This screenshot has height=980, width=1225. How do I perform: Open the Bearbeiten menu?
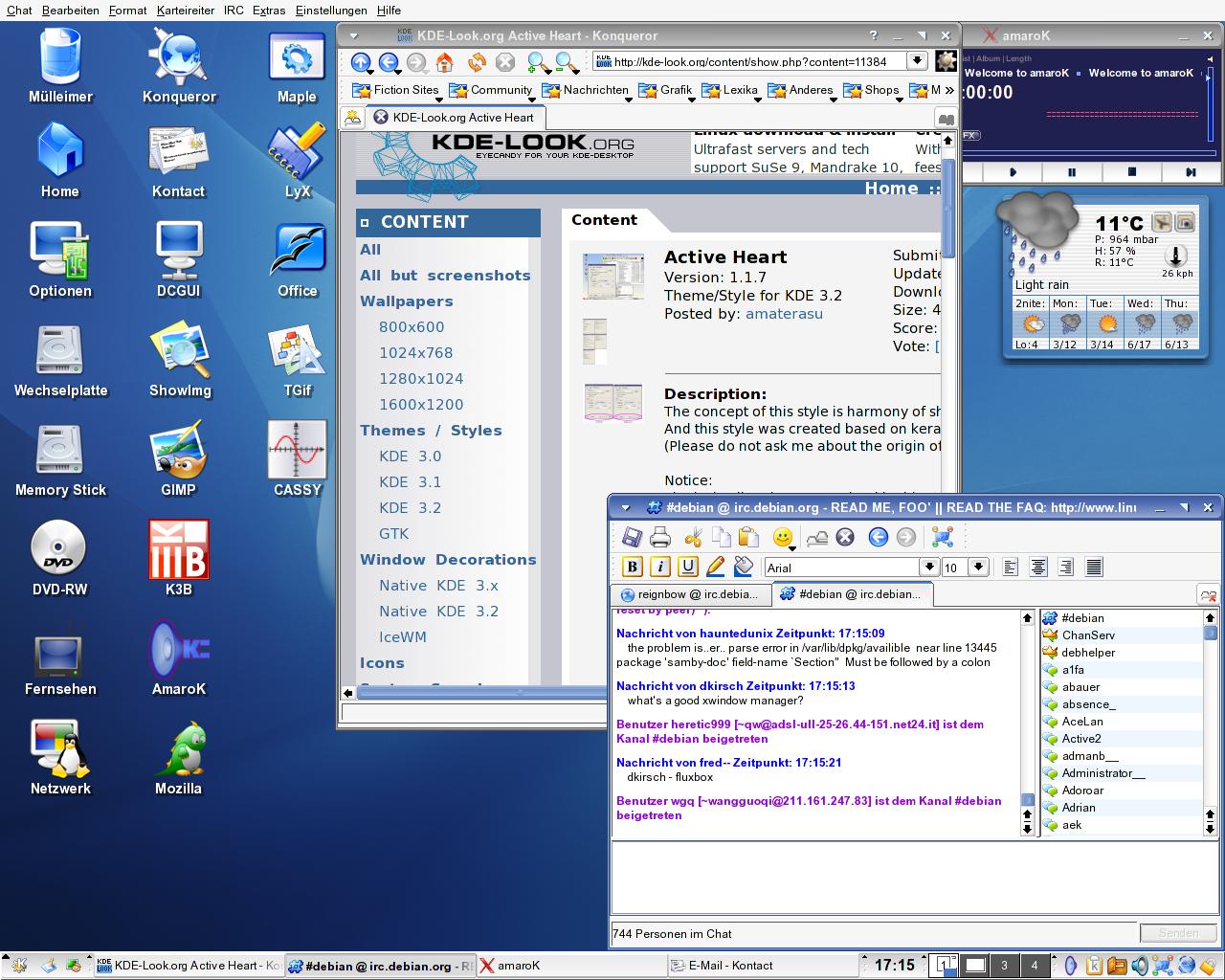[71, 11]
